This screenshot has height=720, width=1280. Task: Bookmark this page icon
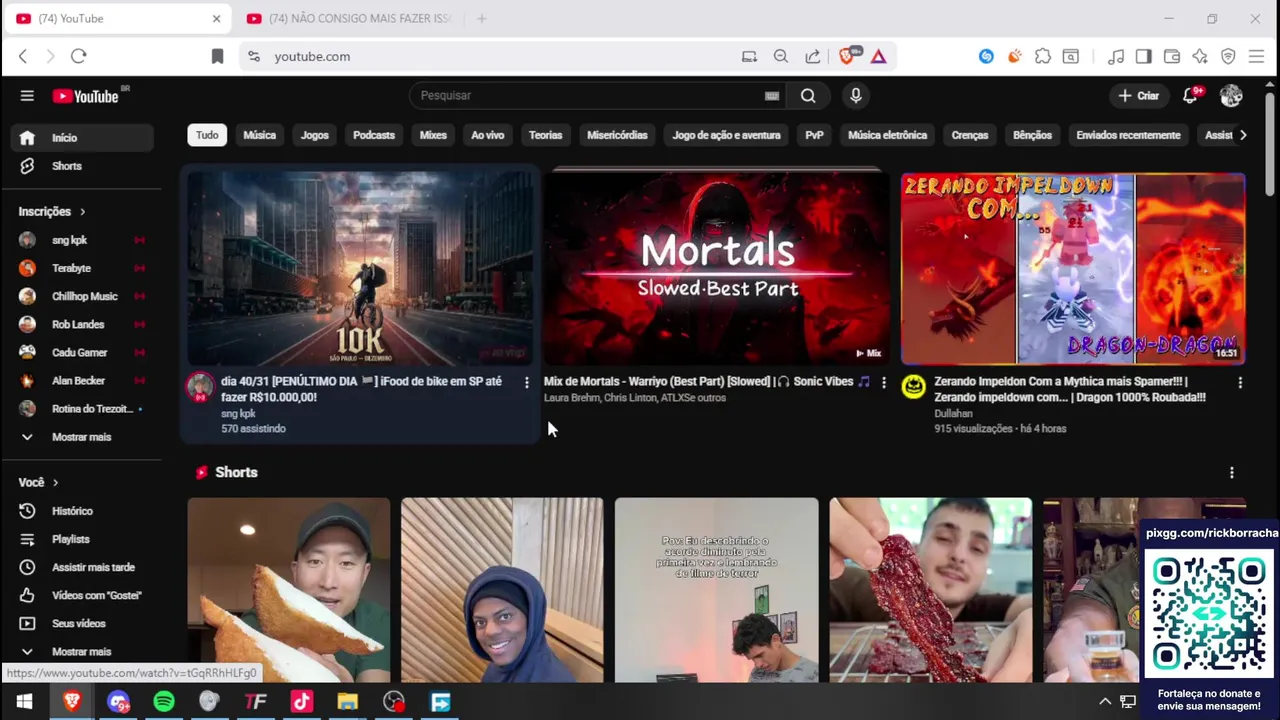pos(217,57)
